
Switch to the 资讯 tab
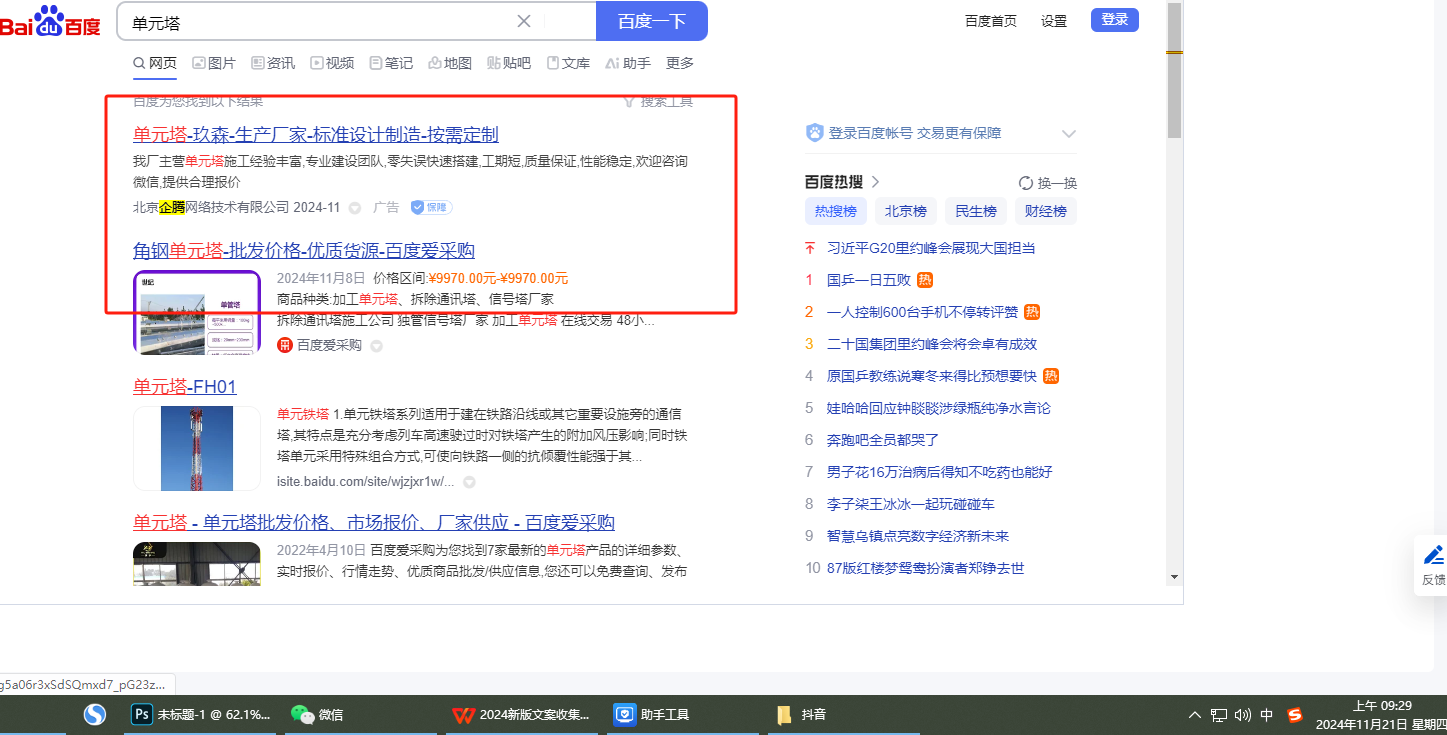coord(273,63)
